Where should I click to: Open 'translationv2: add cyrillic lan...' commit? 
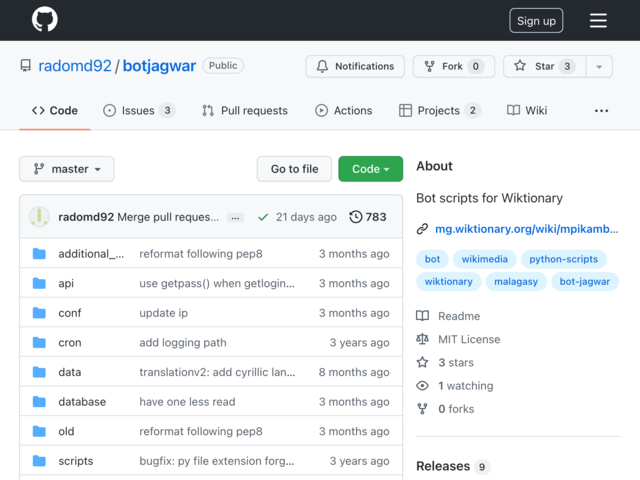[x=217, y=372]
